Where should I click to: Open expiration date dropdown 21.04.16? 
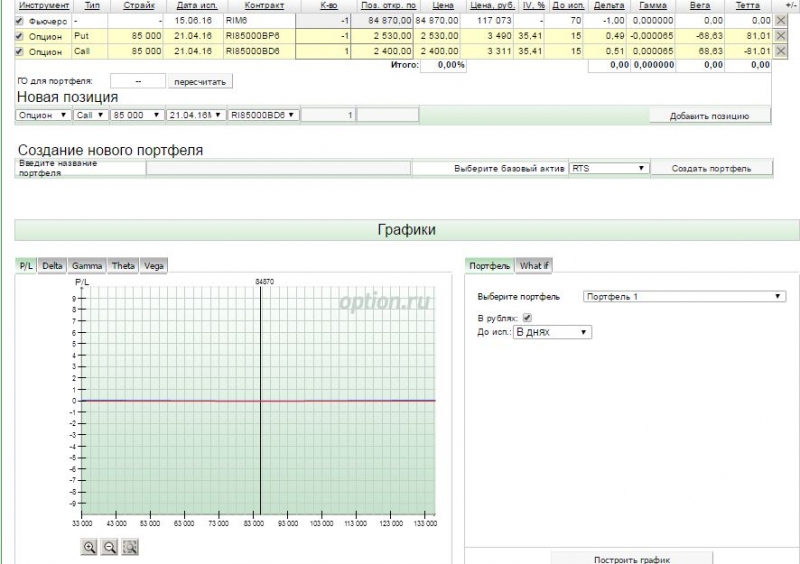pyautogui.click(x=195, y=115)
